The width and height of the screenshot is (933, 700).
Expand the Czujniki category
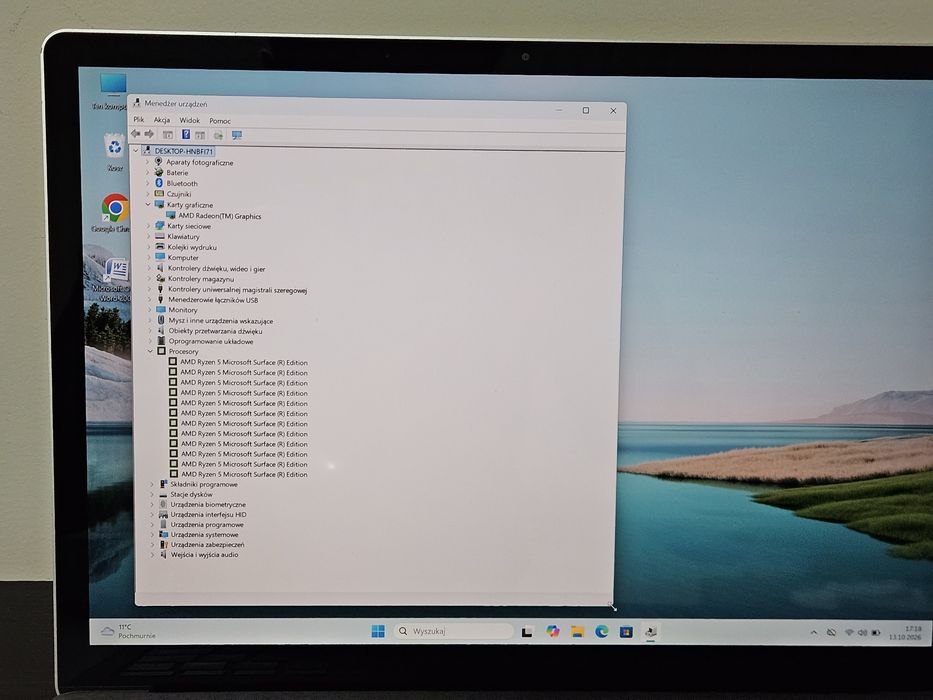click(x=148, y=193)
